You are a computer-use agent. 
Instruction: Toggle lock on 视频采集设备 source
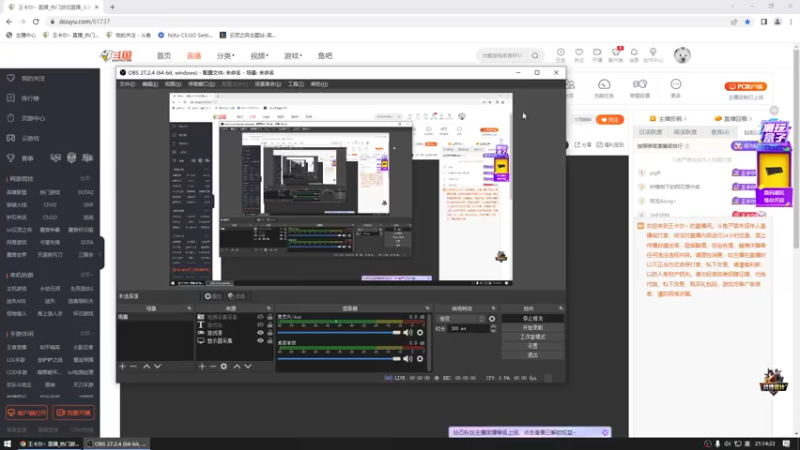click(270, 317)
